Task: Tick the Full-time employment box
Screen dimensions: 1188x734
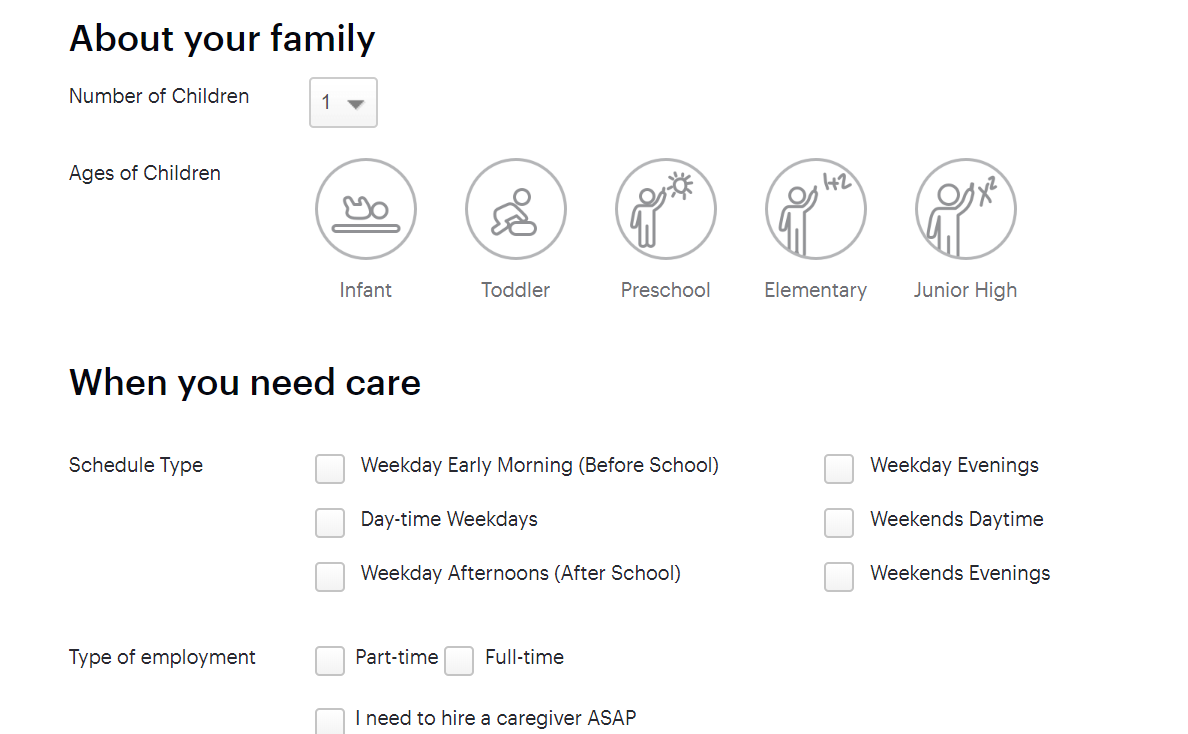Action: [459, 661]
